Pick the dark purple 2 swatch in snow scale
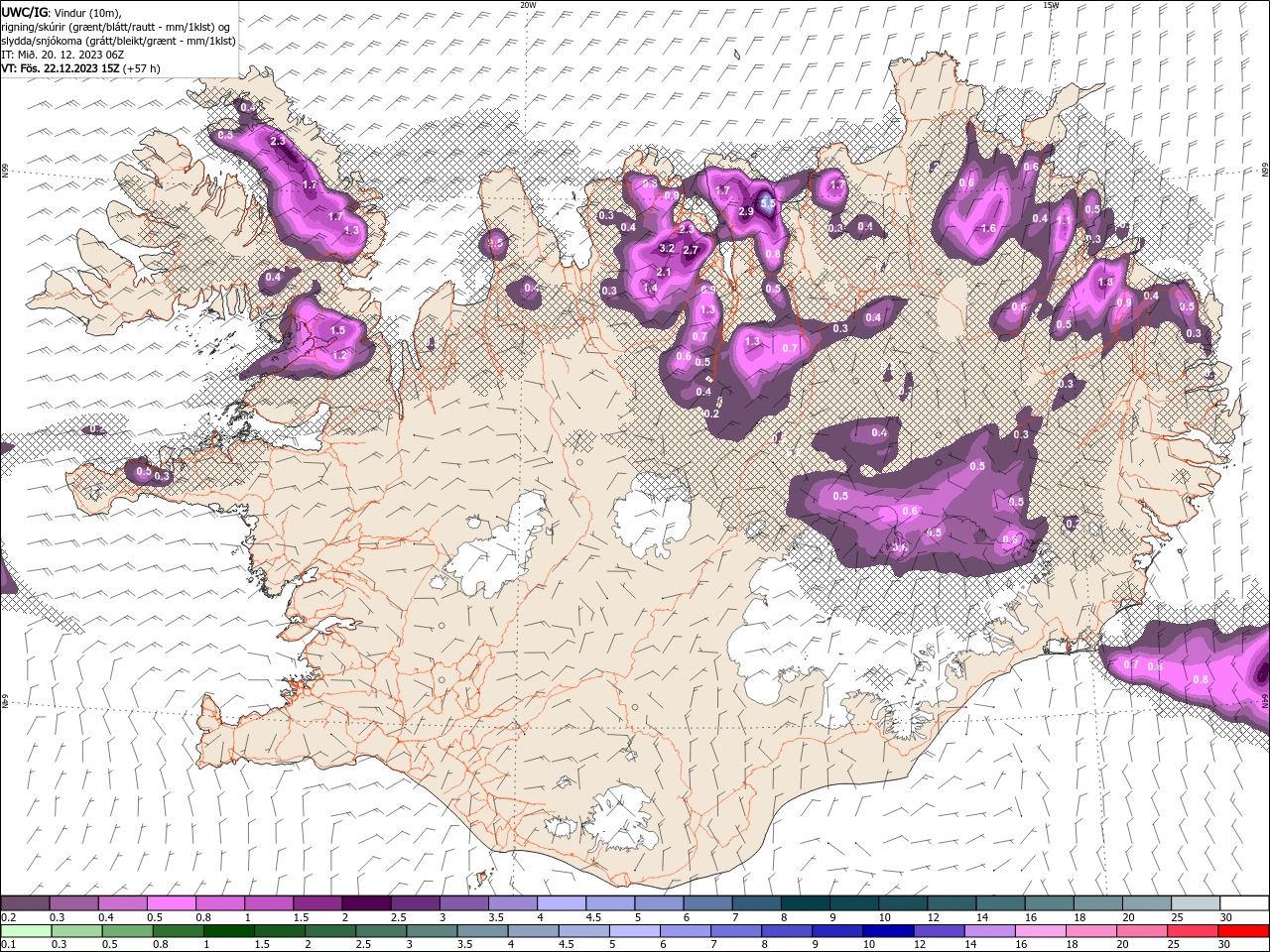This screenshot has height=952, width=1270. click(x=365, y=903)
